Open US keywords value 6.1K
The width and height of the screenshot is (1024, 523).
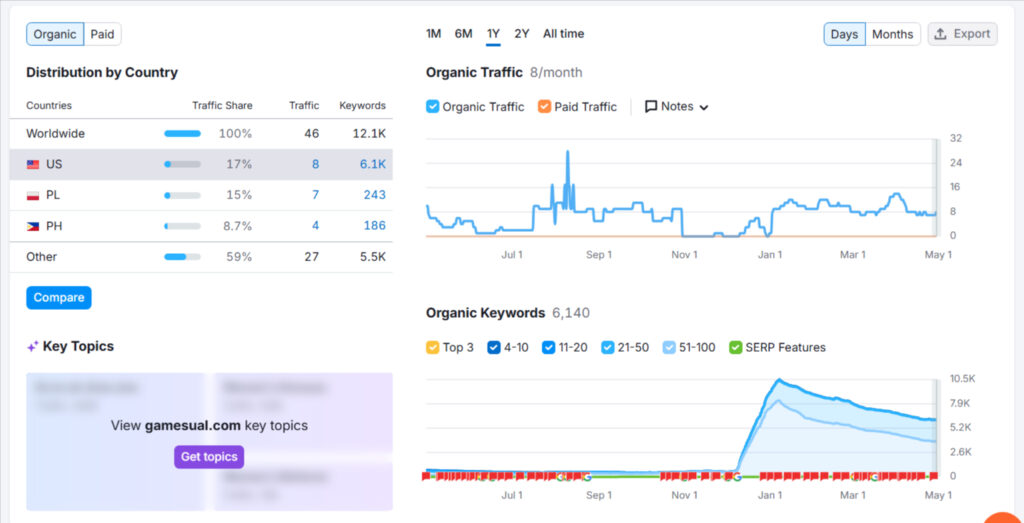(x=373, y=165)
